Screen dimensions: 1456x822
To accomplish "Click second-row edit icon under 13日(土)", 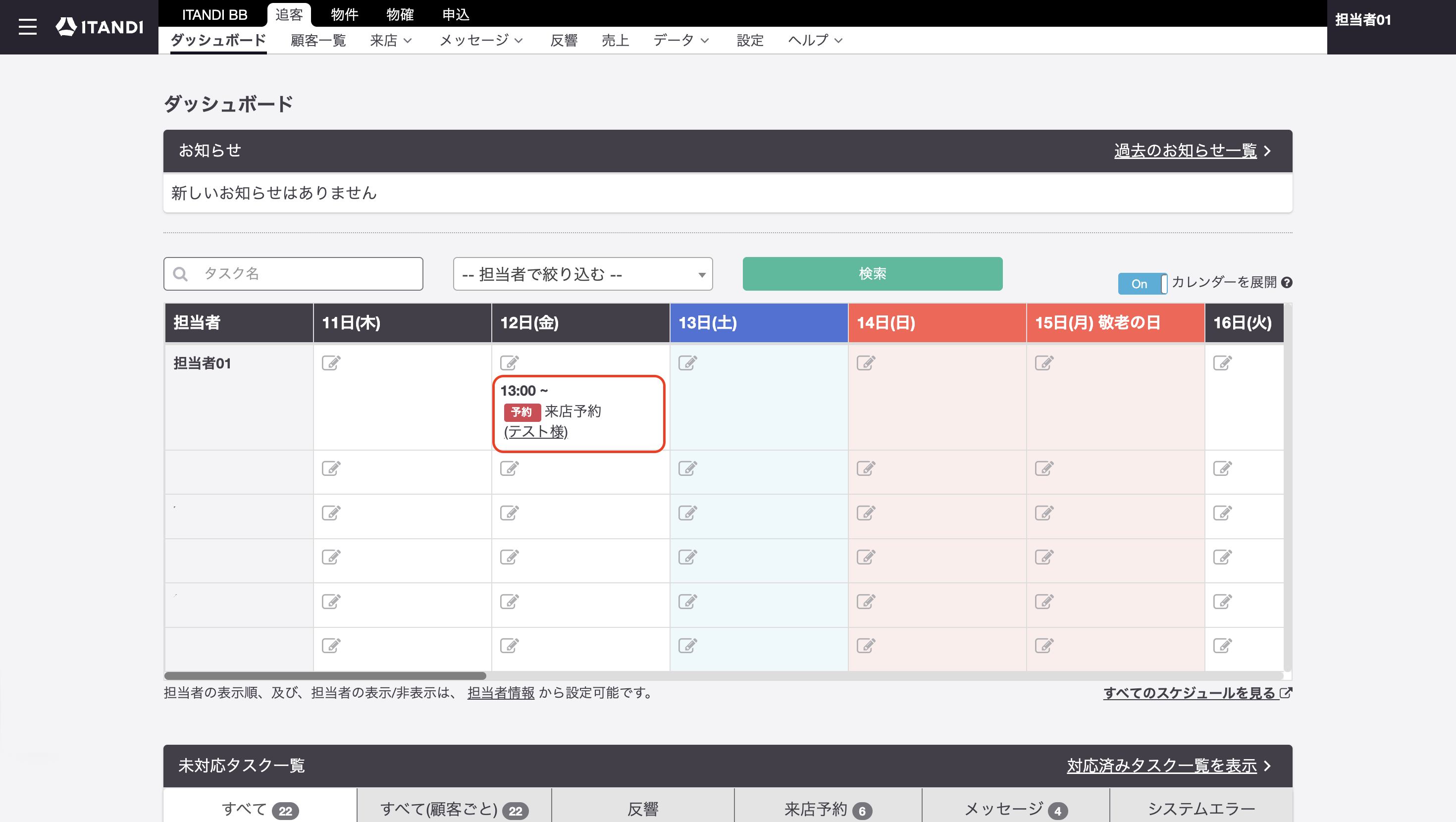I will [688, 468].
